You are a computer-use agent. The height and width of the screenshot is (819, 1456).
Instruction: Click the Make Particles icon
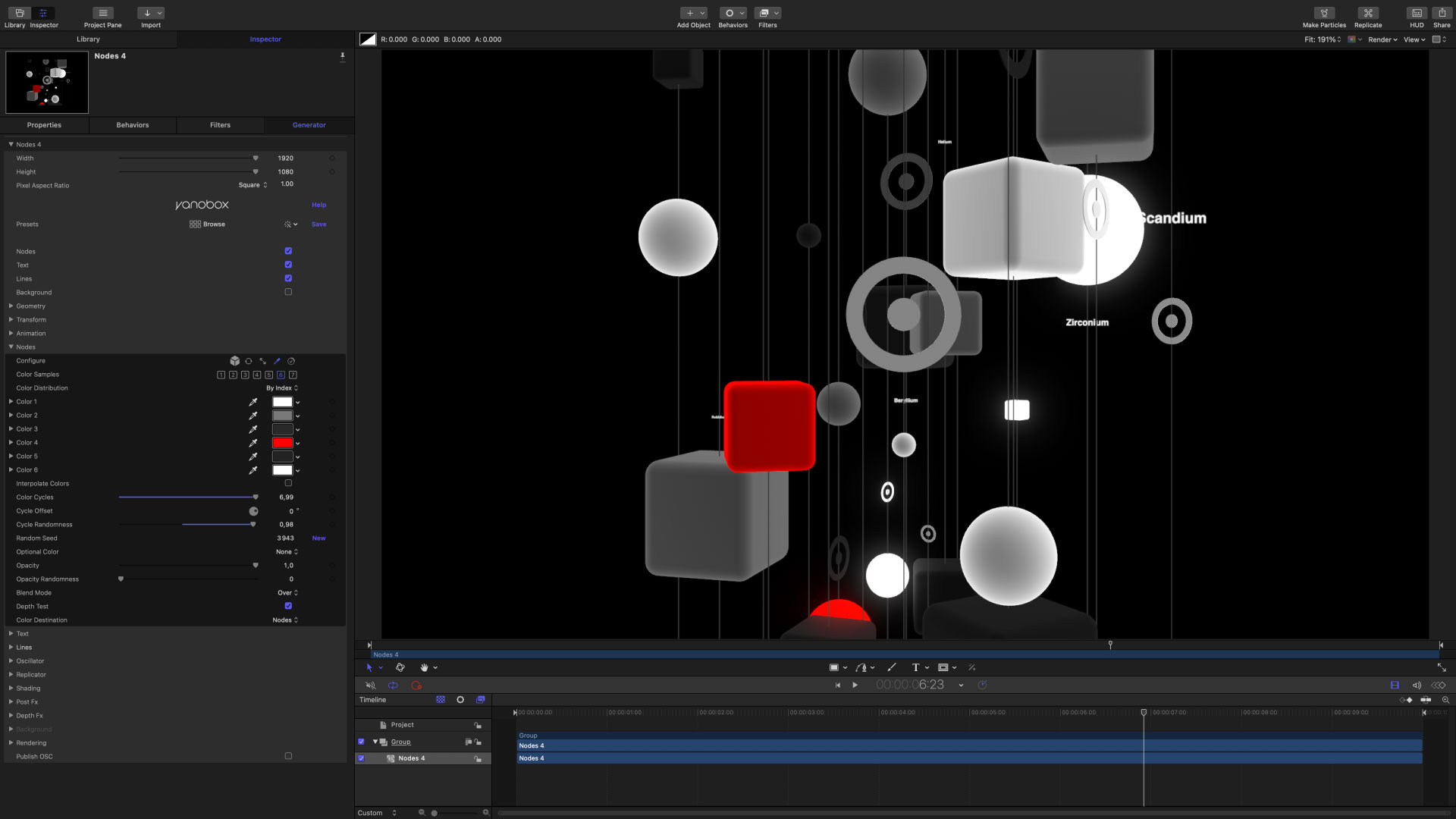[1324, 13]
